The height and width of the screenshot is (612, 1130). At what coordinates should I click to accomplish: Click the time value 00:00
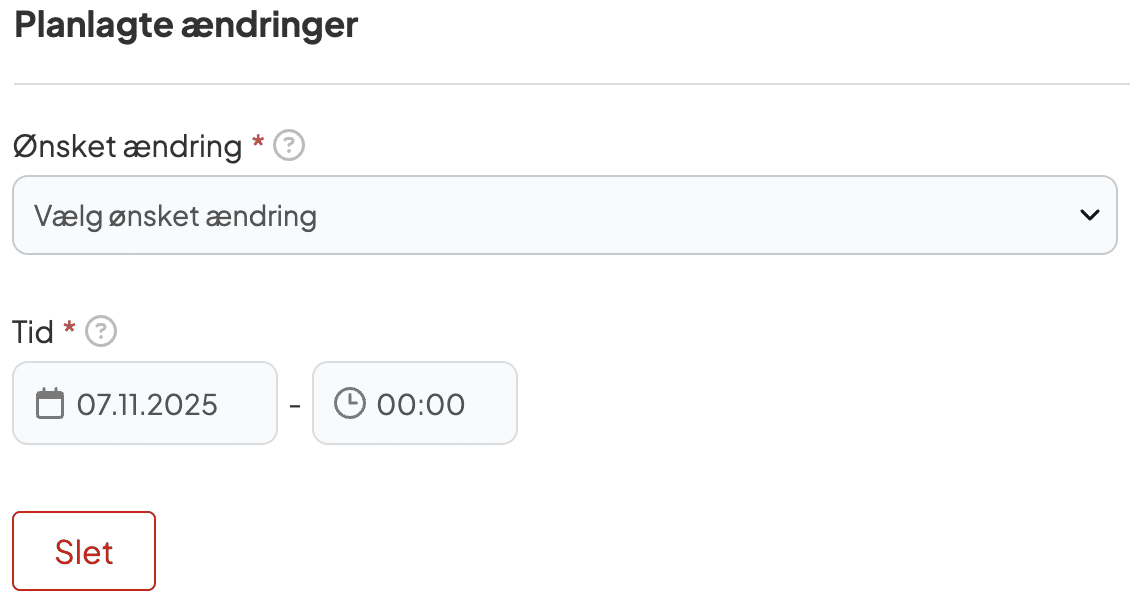tap(421, 404)
